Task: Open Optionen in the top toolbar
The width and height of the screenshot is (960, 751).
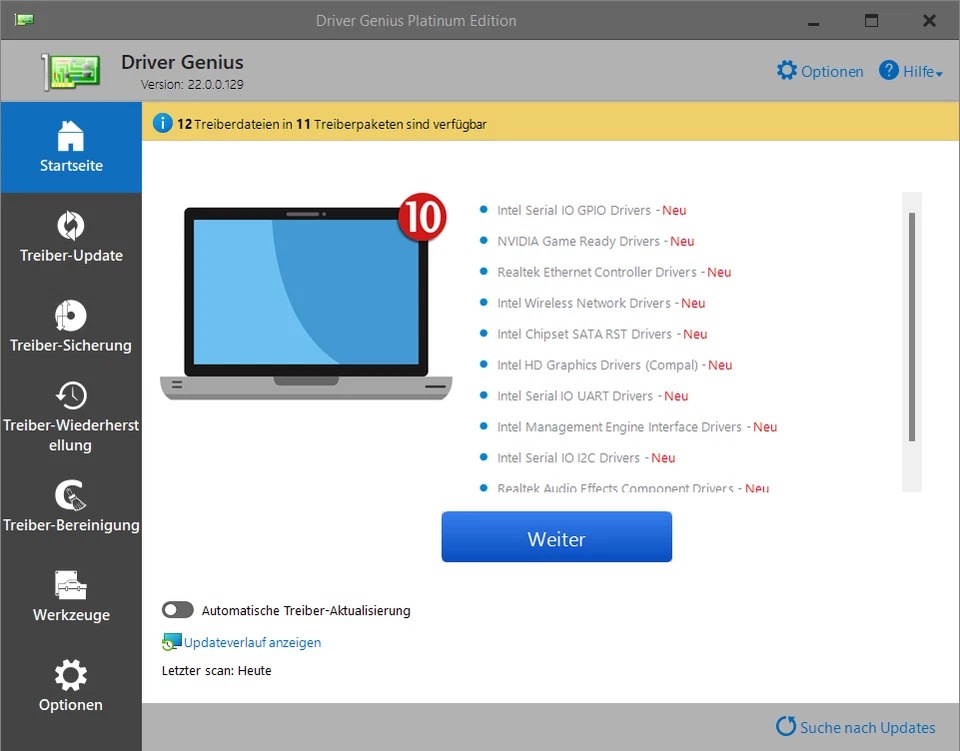Action: 820,71
